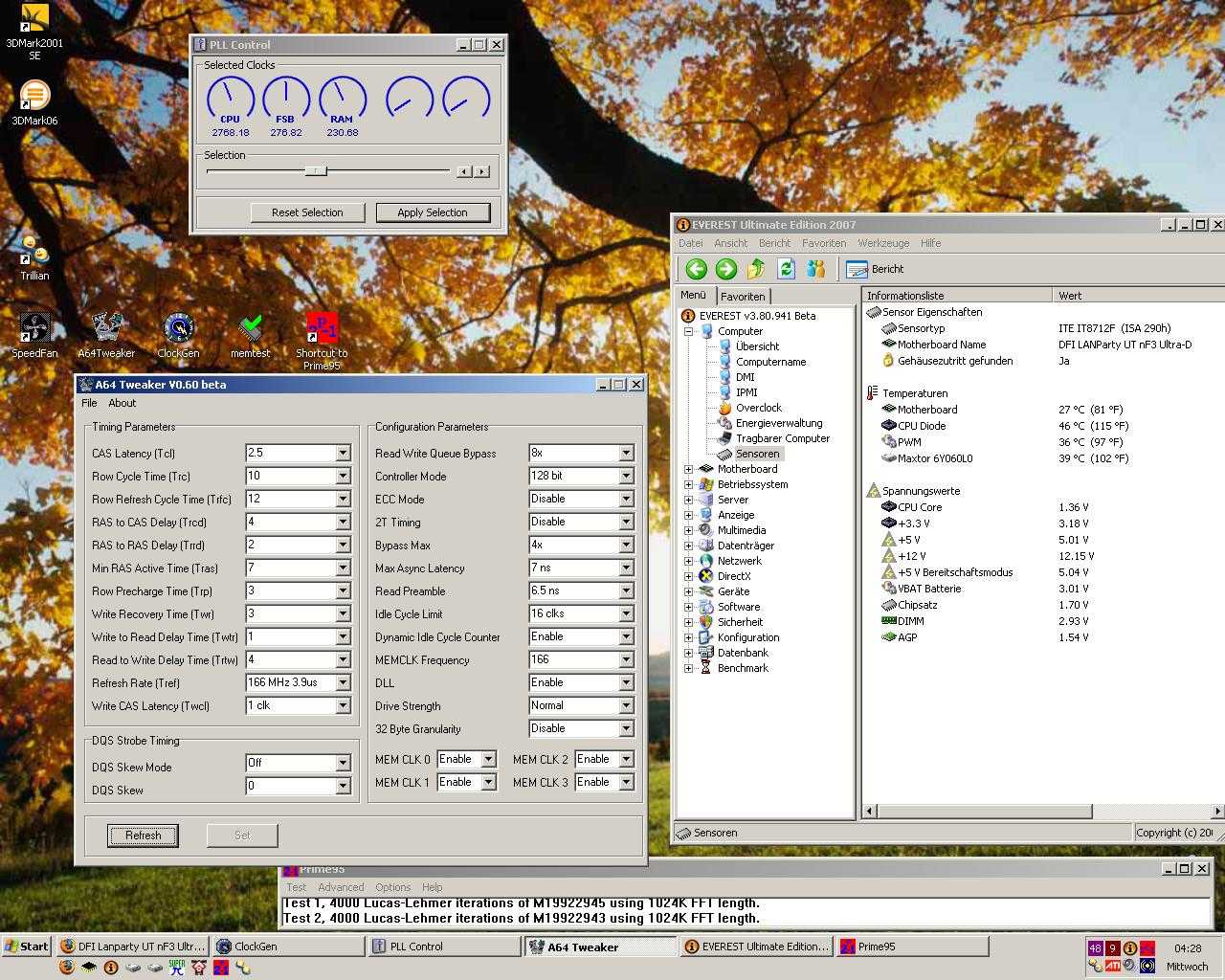Click the Start button on the taskbar
This screenshot has width=1225, height=980.
[x=26, y=947]
